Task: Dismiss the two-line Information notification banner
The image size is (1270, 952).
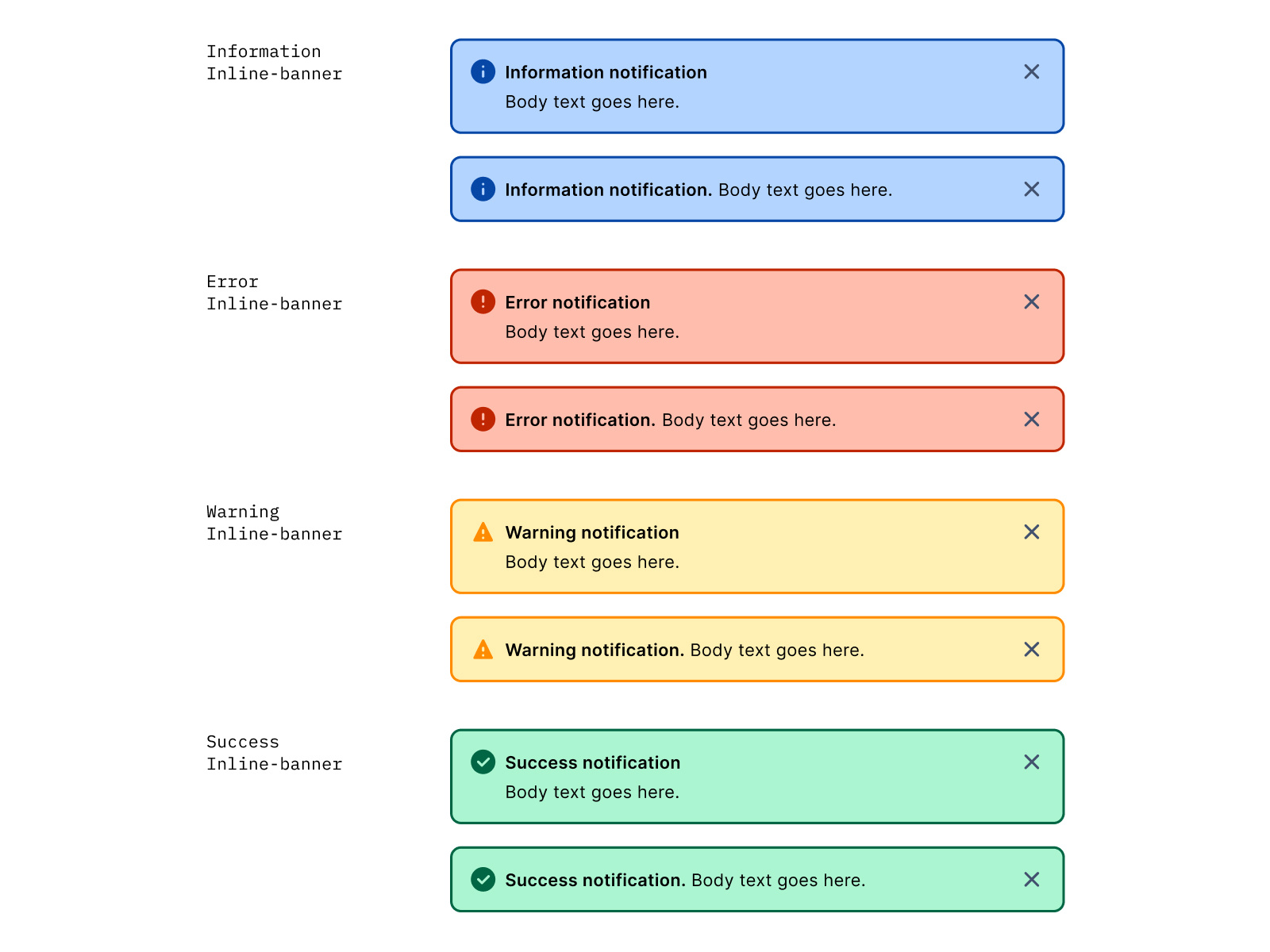Action: pos(1031,72)
